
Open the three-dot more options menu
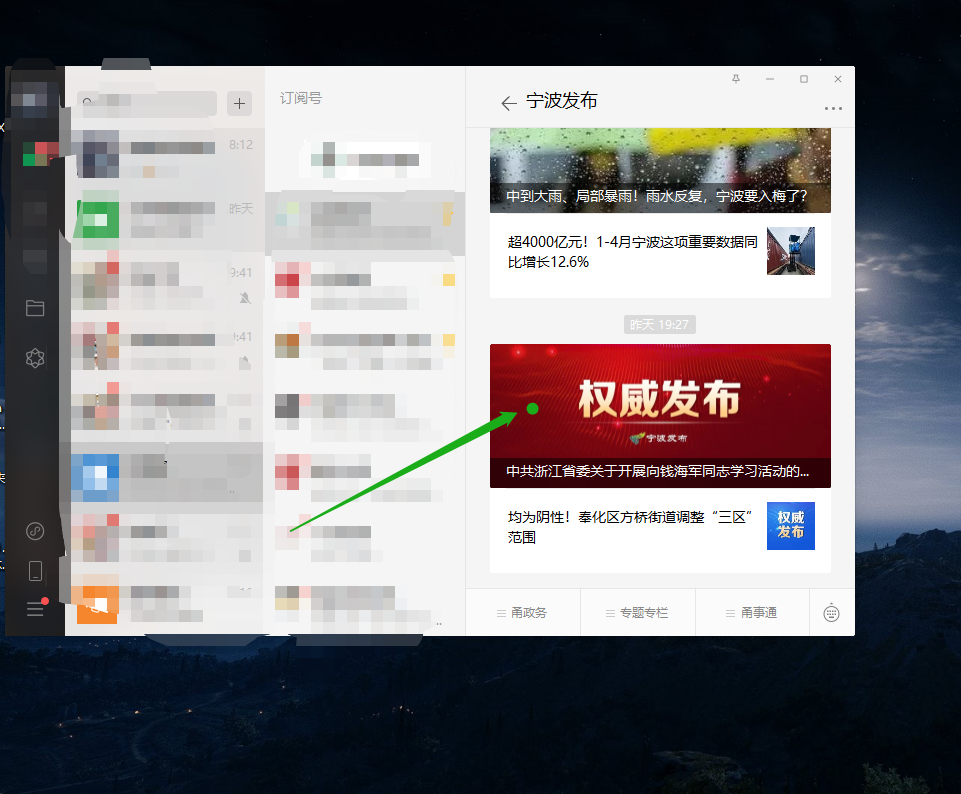(x=833, y=108)
